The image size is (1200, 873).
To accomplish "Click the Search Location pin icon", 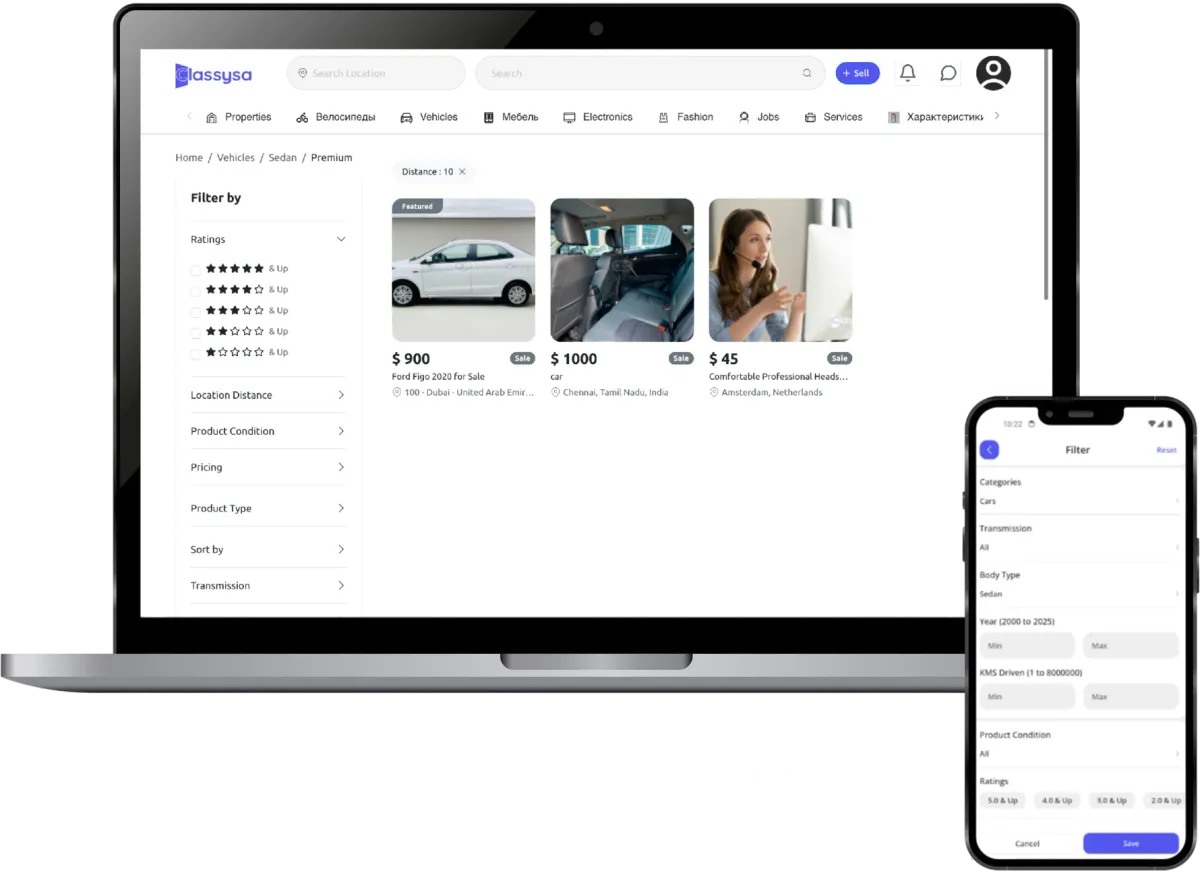I will pos(303,73).
